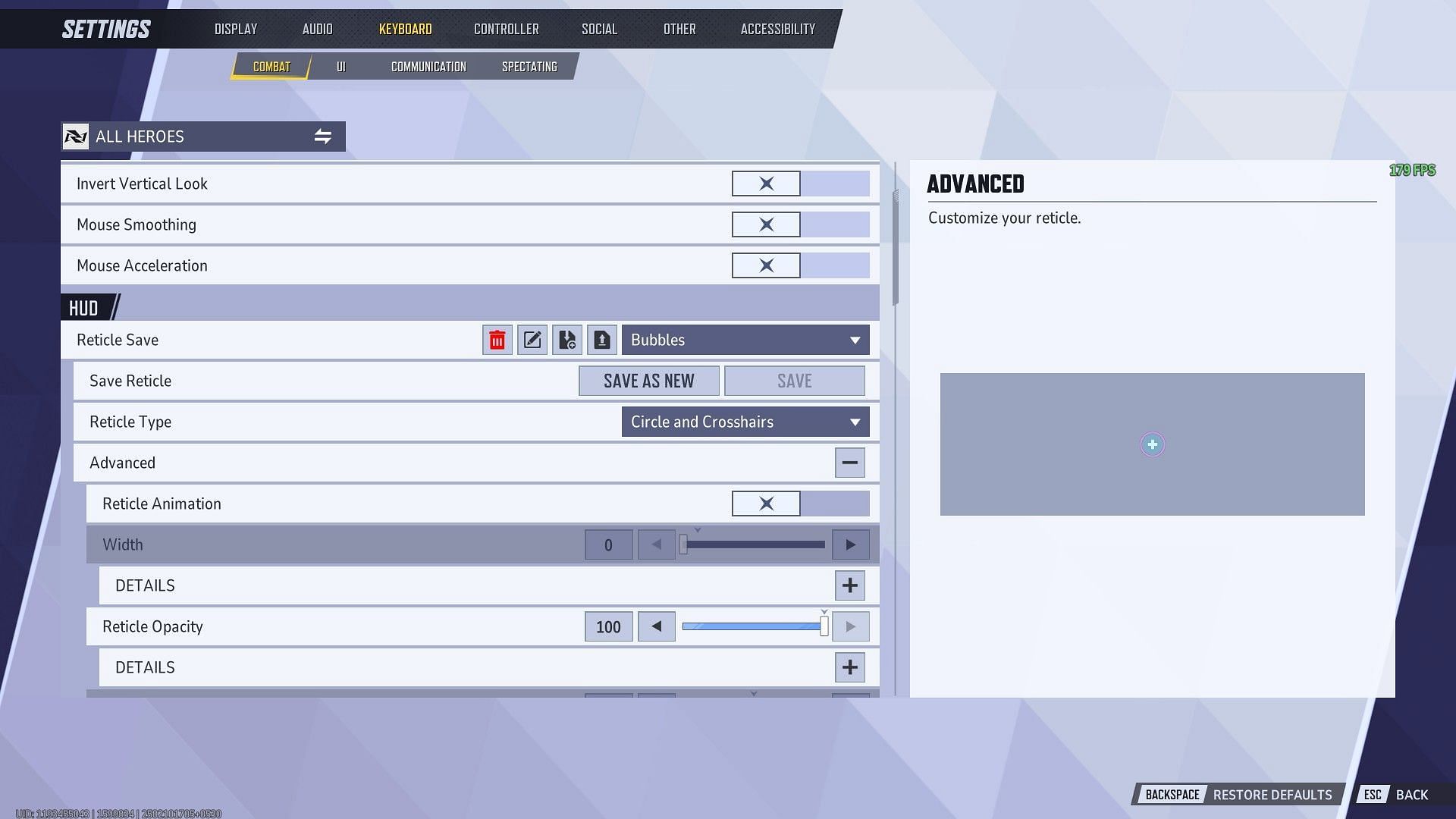Enable Mouse Acceleration toggle
Image resolution: width=1456 pixels, height=819 pixels.
click(800, 265)
